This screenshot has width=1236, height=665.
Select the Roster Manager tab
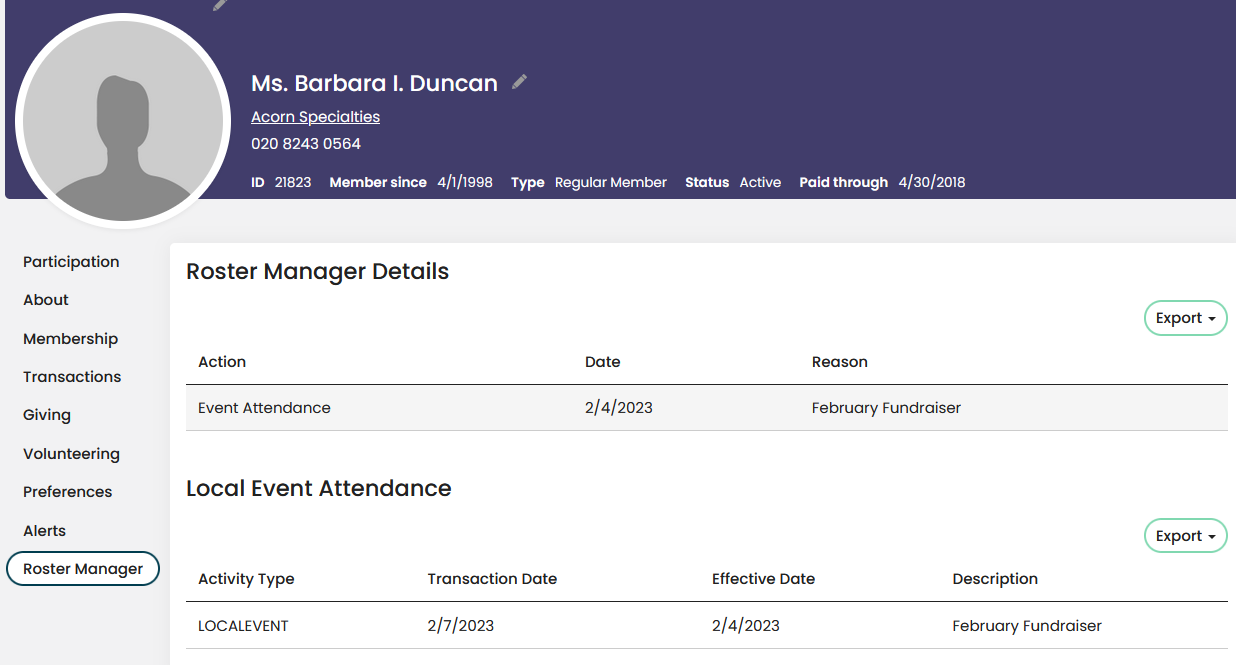83,569
